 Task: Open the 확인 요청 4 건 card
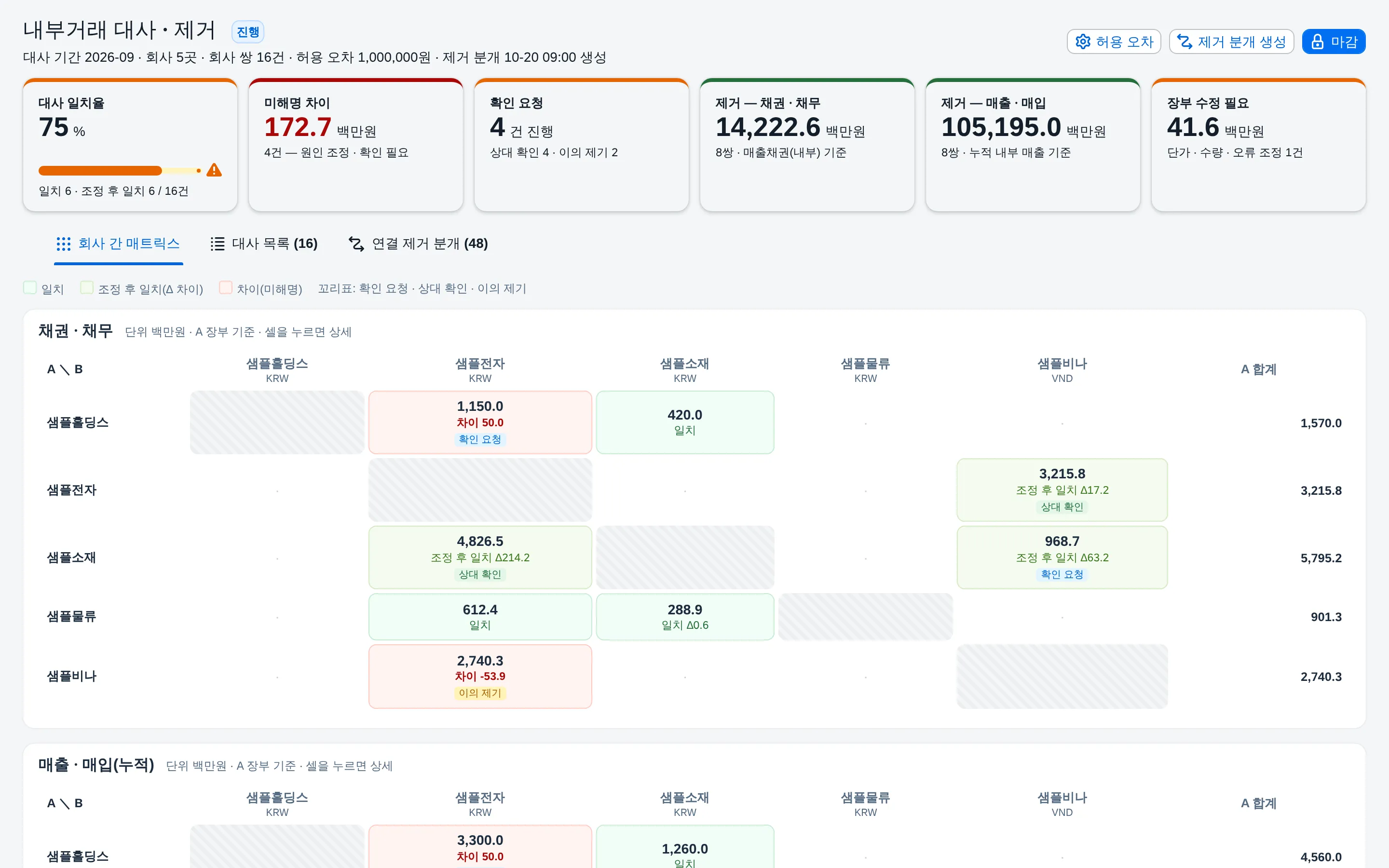click(x=582, y=145)
